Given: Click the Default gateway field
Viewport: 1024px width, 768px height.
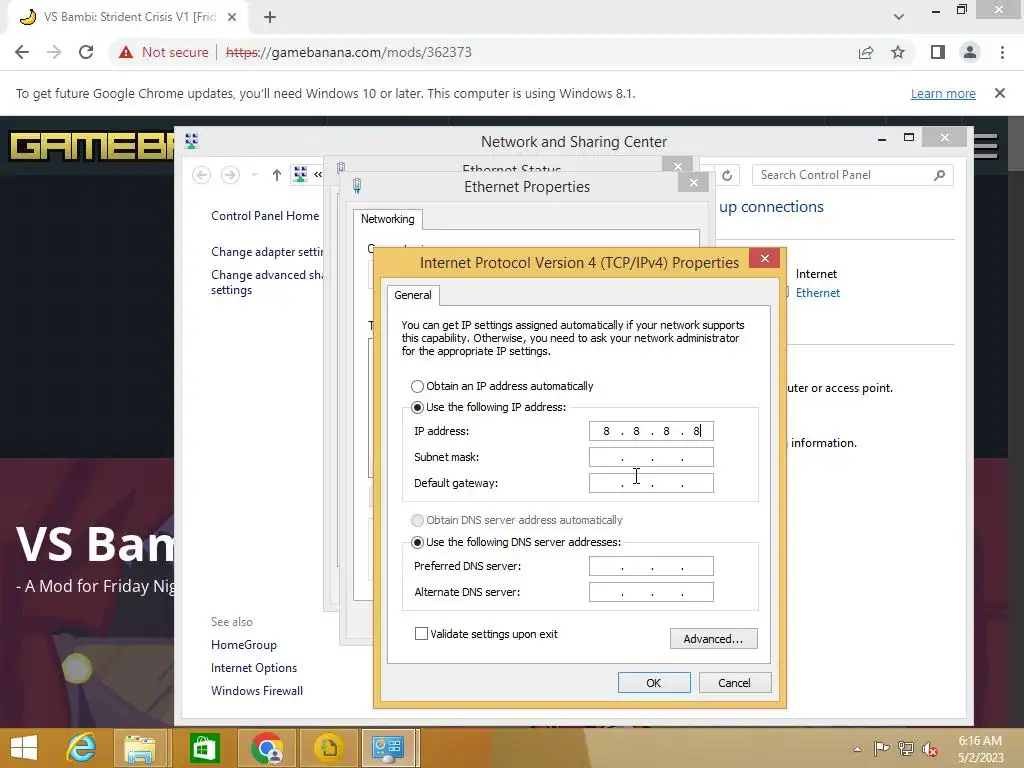Looking at the screenshot, I should [x=651, y=483].
